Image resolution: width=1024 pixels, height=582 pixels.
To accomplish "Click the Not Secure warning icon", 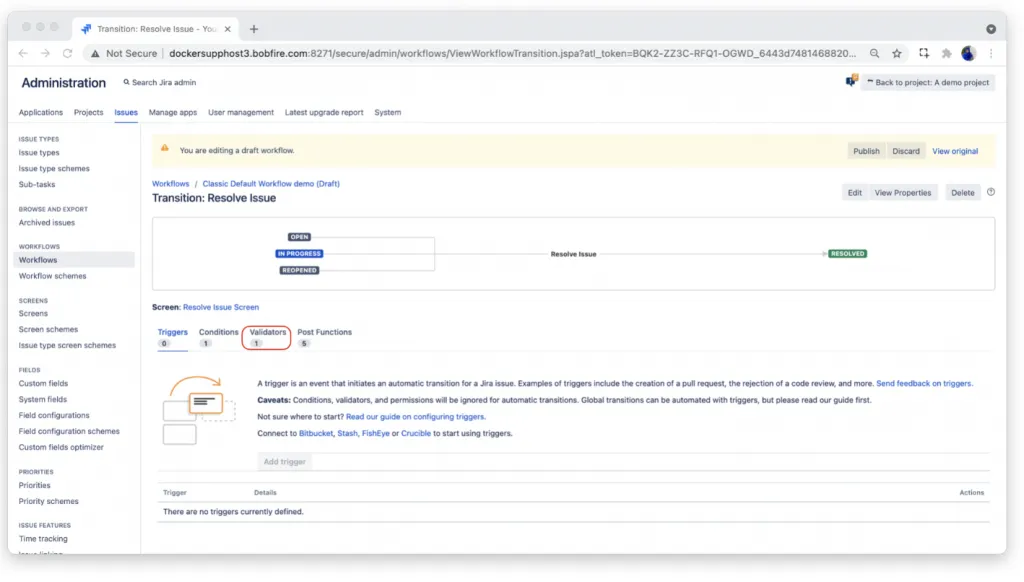I will (x=95, y=54).
